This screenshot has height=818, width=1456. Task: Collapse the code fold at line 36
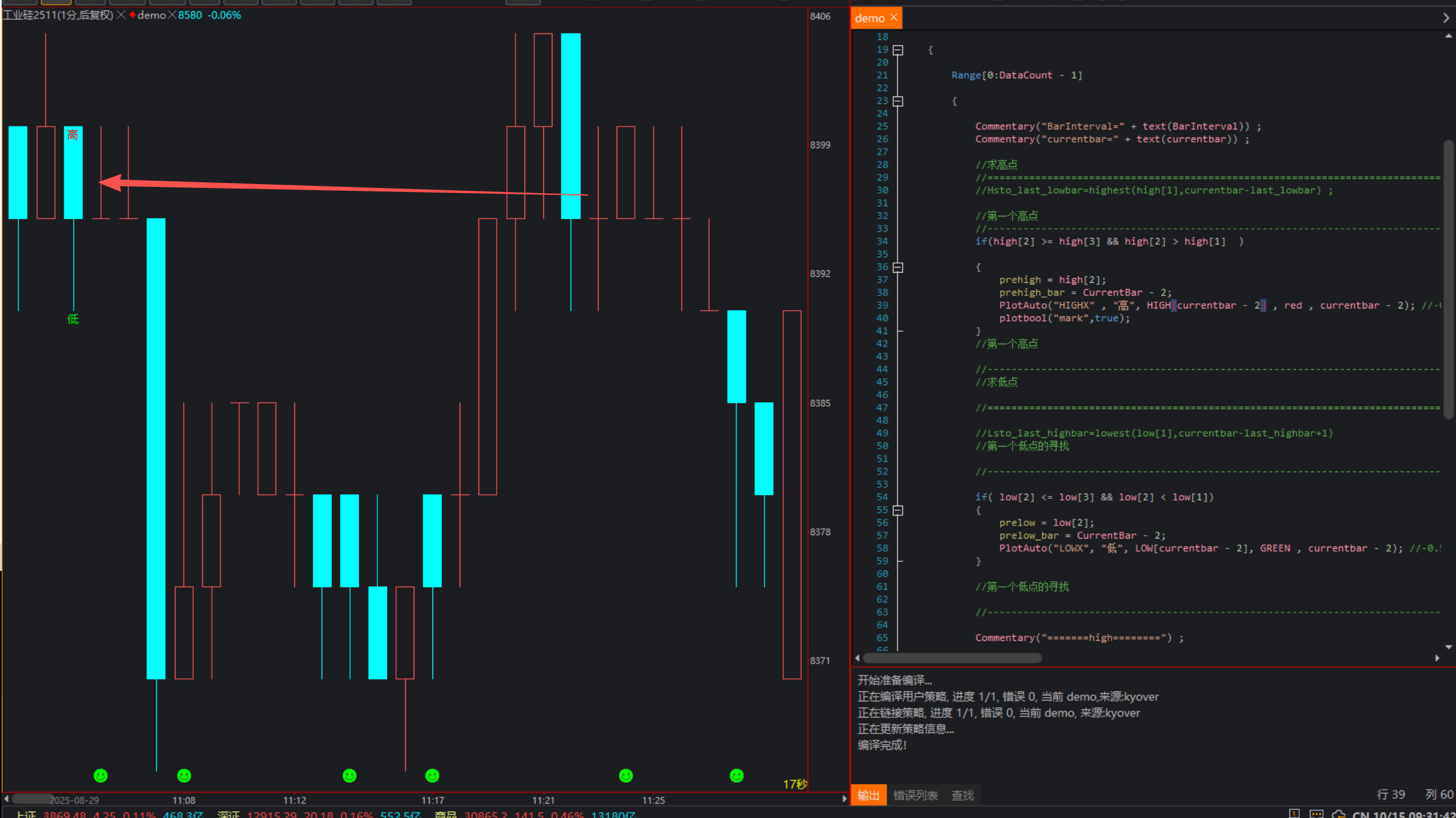[x=898, y=267]
